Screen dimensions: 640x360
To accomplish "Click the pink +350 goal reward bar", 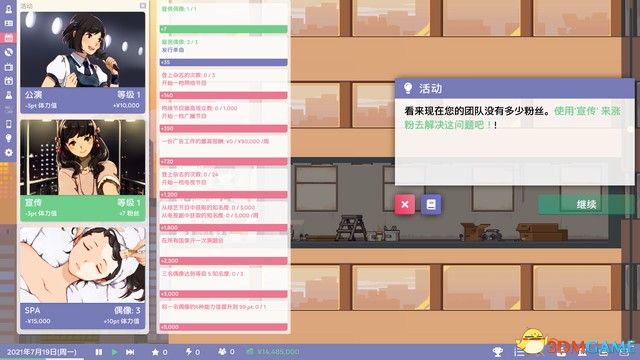I will pos(223,129).
